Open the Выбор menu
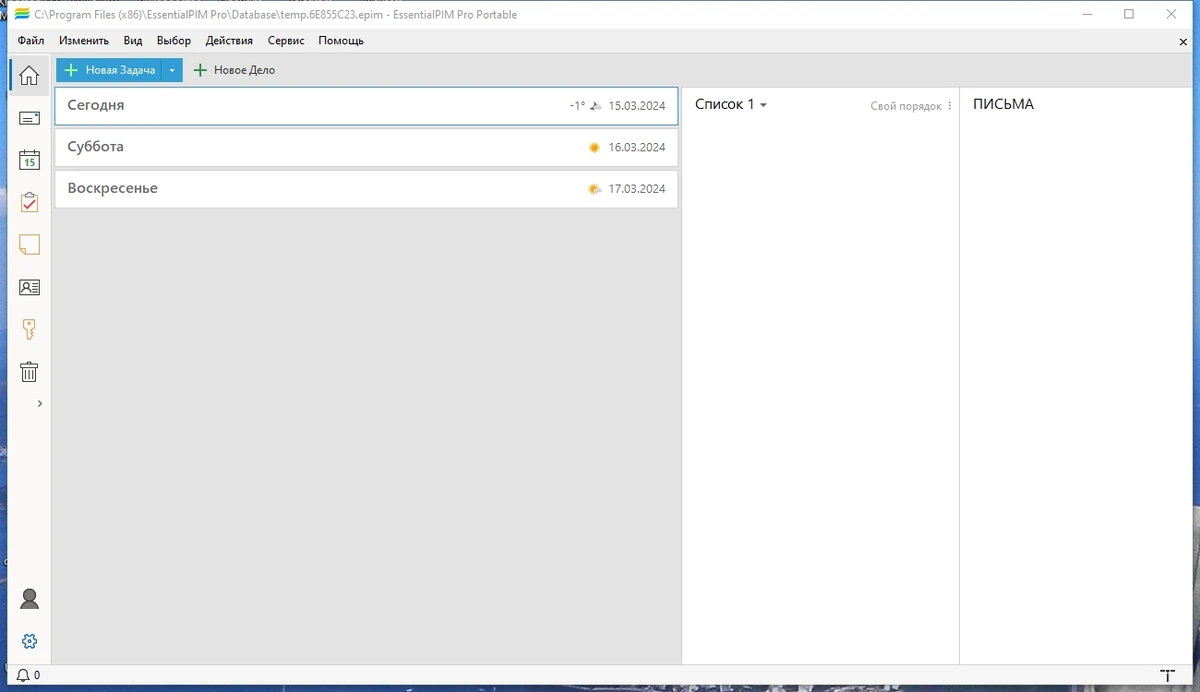 click(x=174, y=41)
